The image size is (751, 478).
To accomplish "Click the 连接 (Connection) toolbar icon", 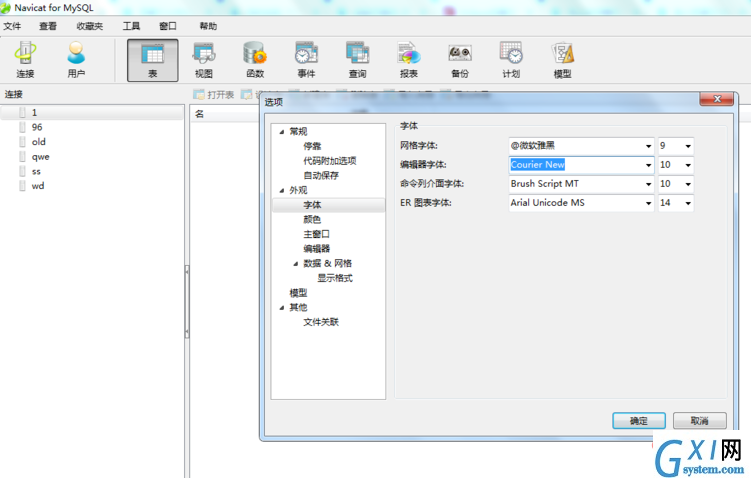I will point(25,60).
